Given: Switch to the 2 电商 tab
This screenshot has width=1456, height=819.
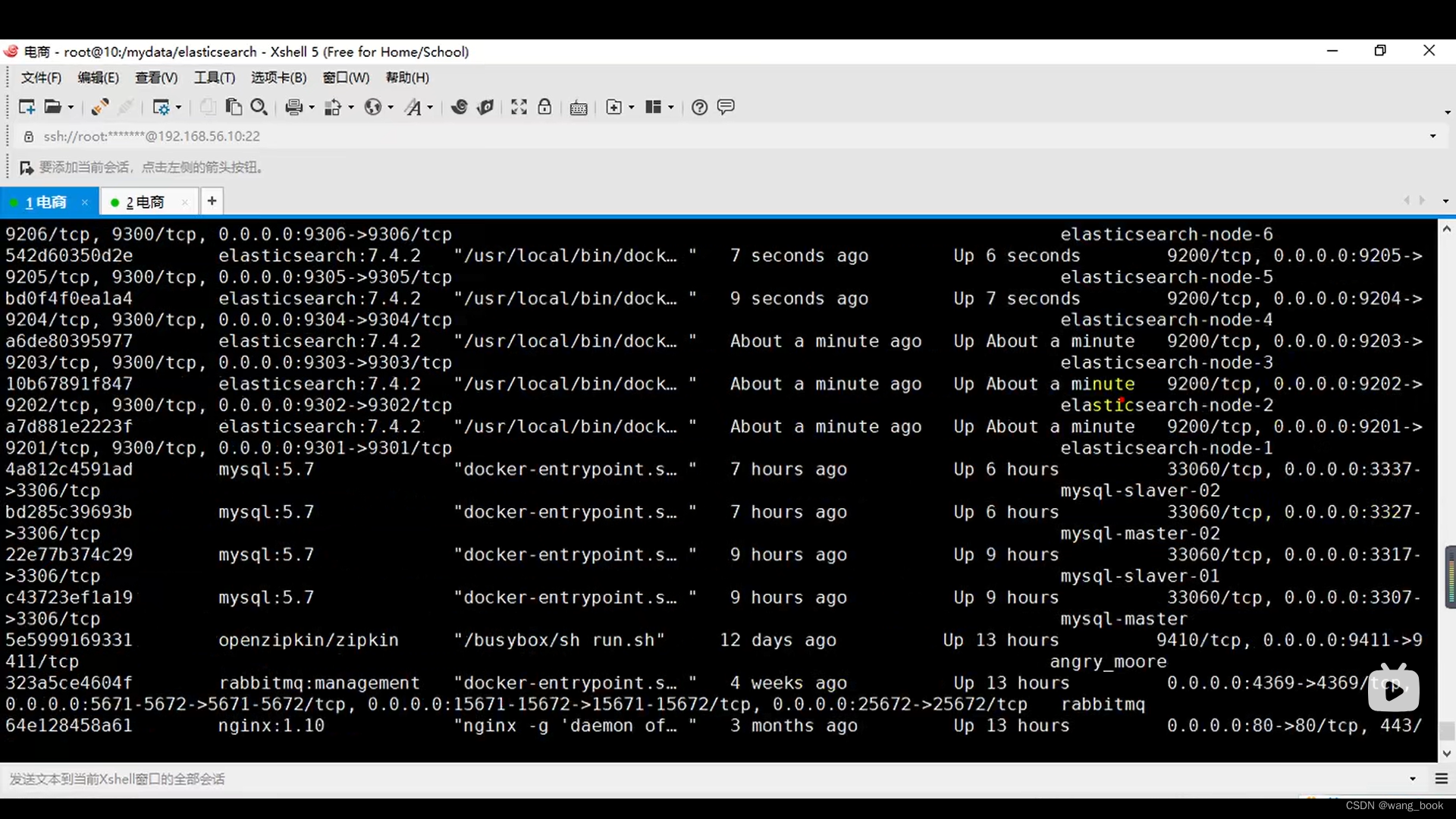Looking at the screenshot, I should 144,202.
